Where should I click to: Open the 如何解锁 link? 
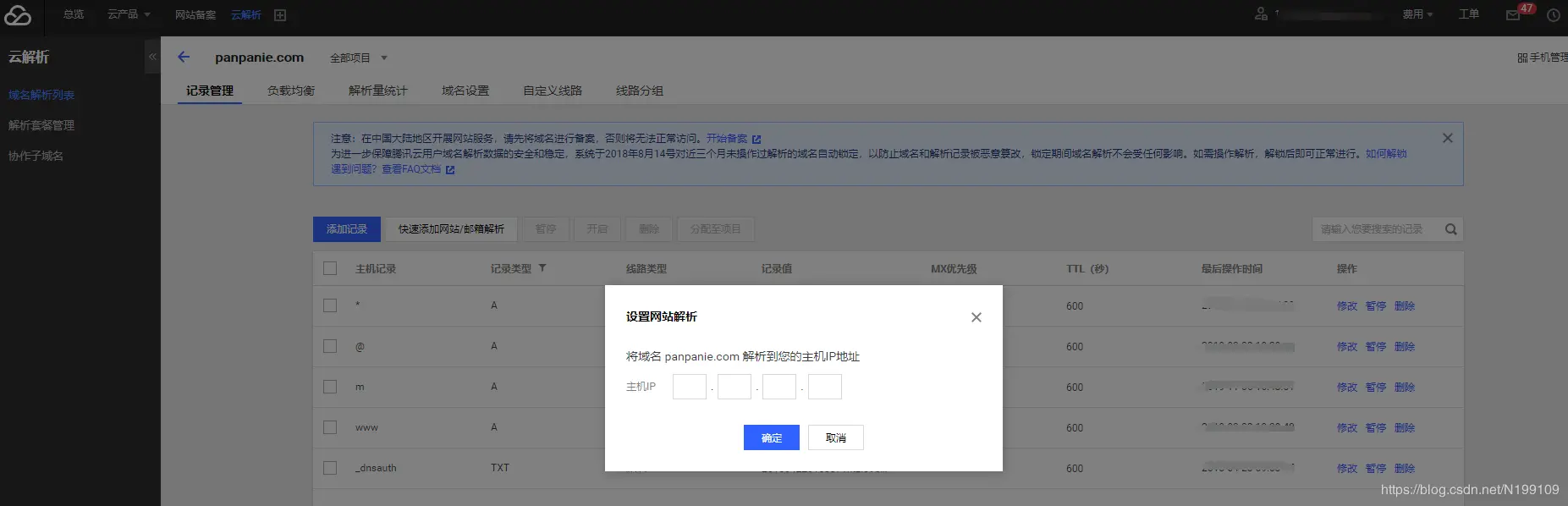click(x=1386, y=154)
